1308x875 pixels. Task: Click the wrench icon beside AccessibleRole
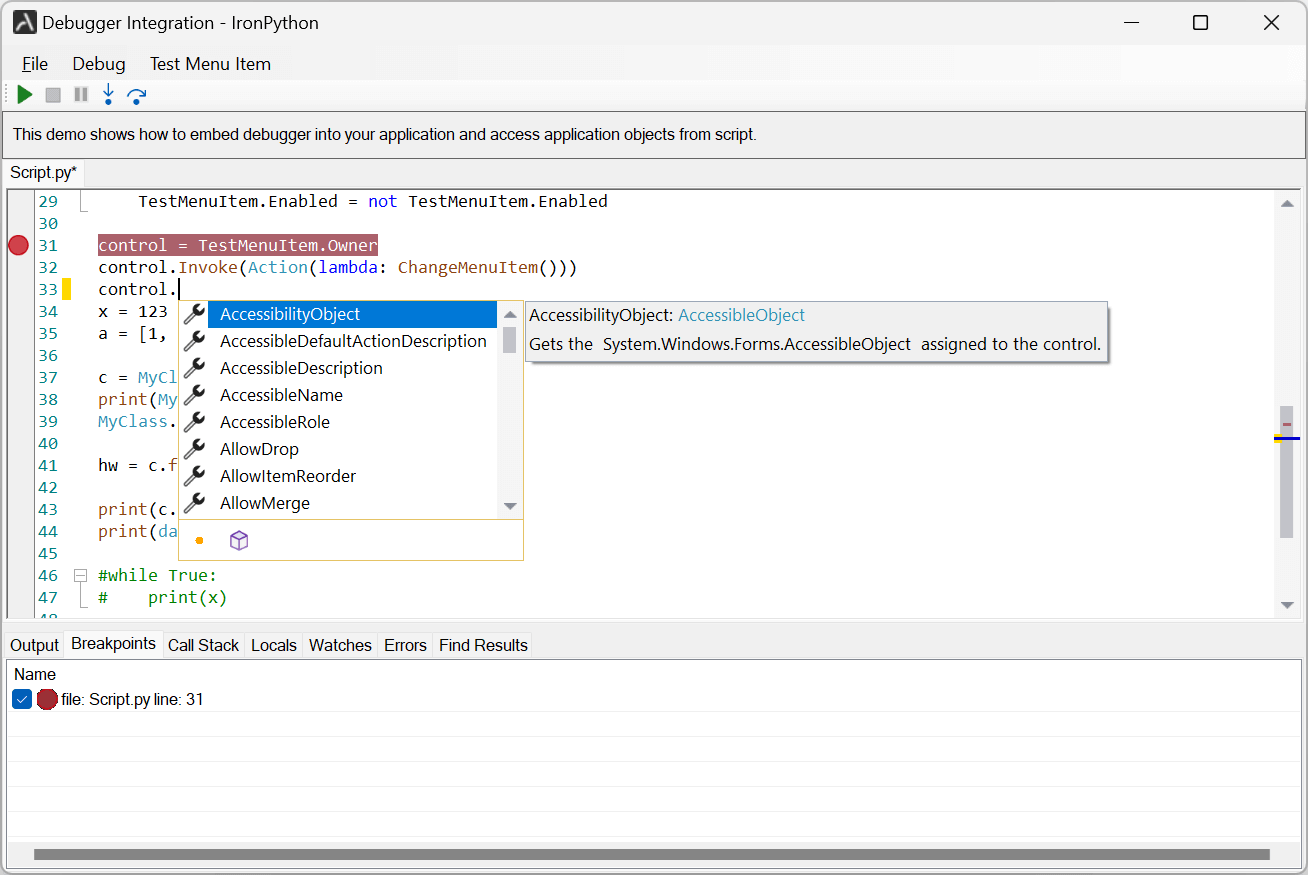195,422
